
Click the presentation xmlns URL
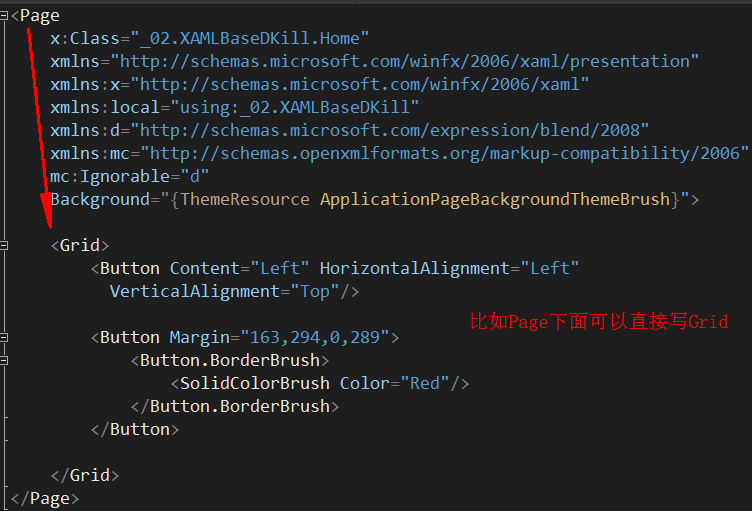405,61
